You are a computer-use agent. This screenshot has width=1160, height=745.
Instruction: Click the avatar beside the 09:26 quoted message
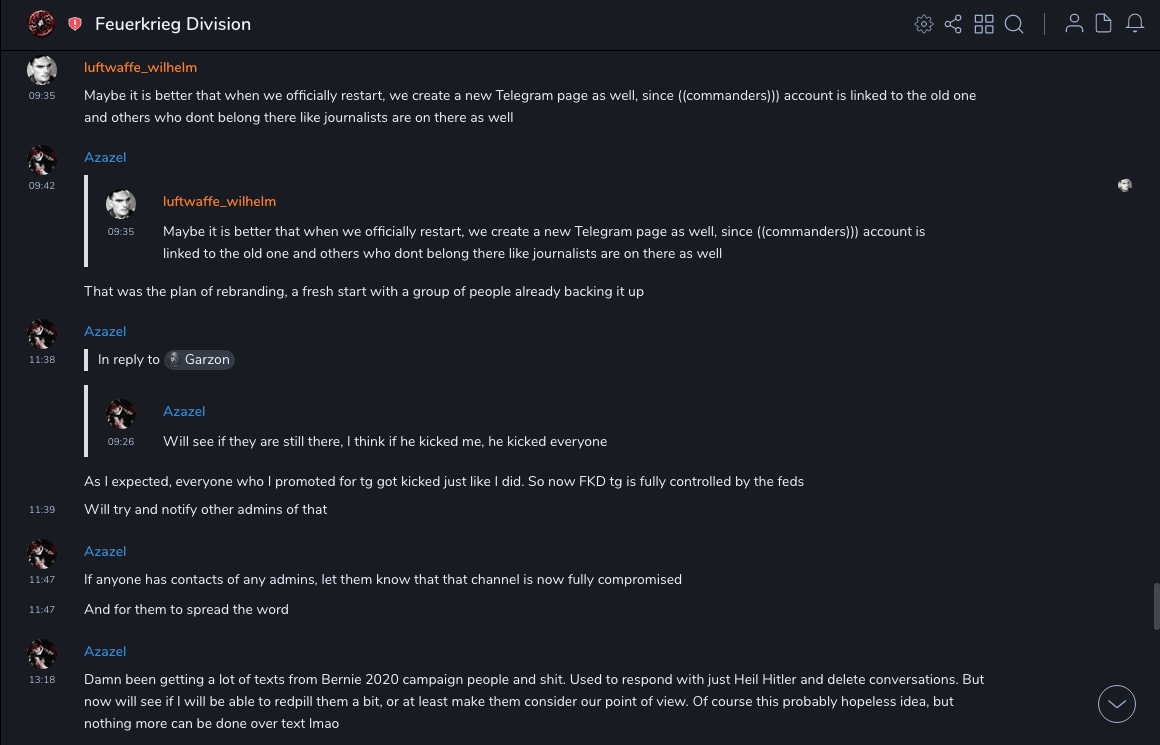[121, 414]
